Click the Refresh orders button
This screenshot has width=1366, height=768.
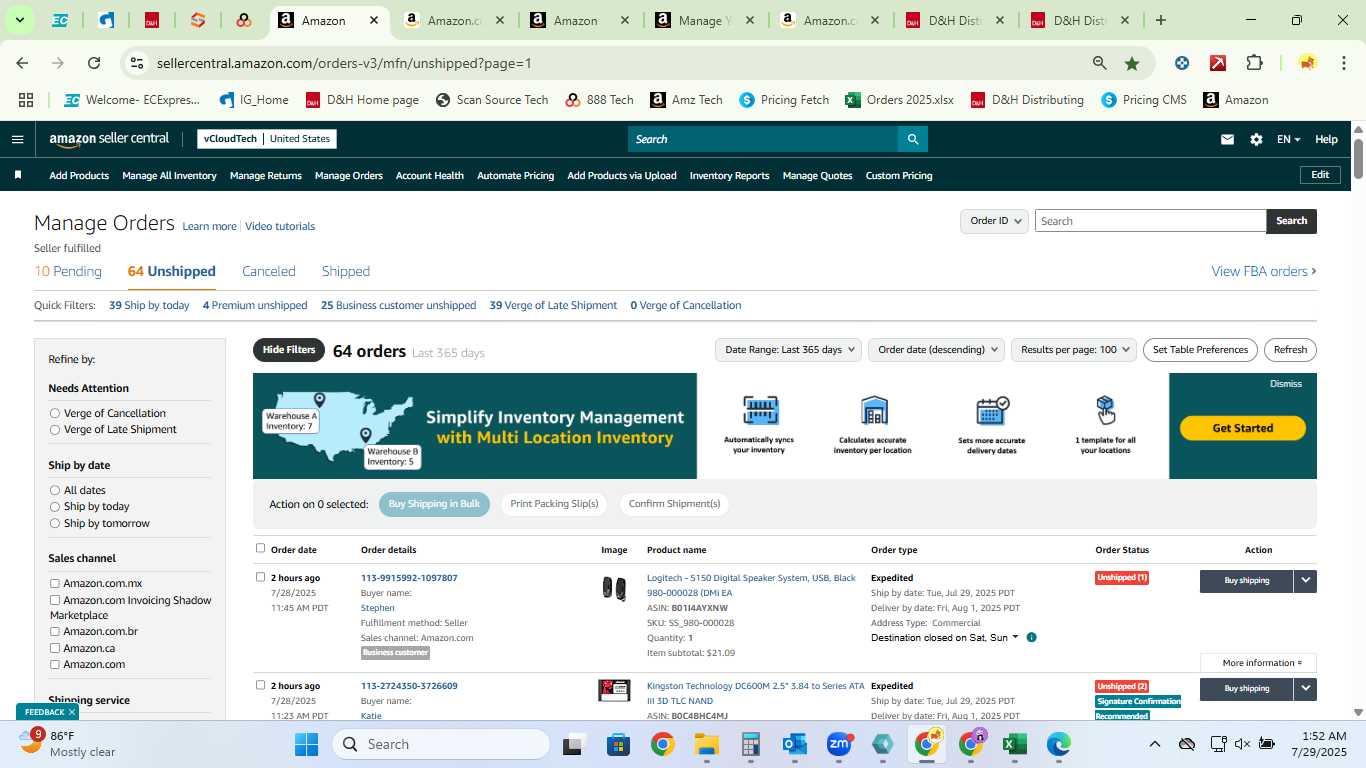point(1290,350)
